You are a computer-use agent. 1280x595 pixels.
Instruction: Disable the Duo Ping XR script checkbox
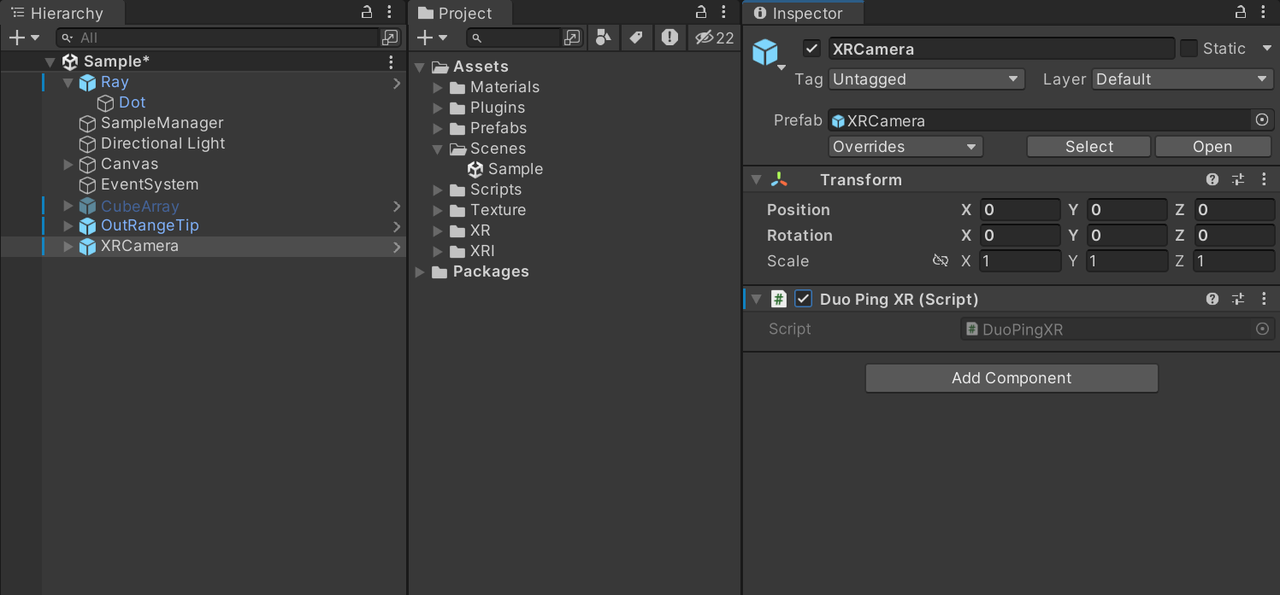coord(803,299)
